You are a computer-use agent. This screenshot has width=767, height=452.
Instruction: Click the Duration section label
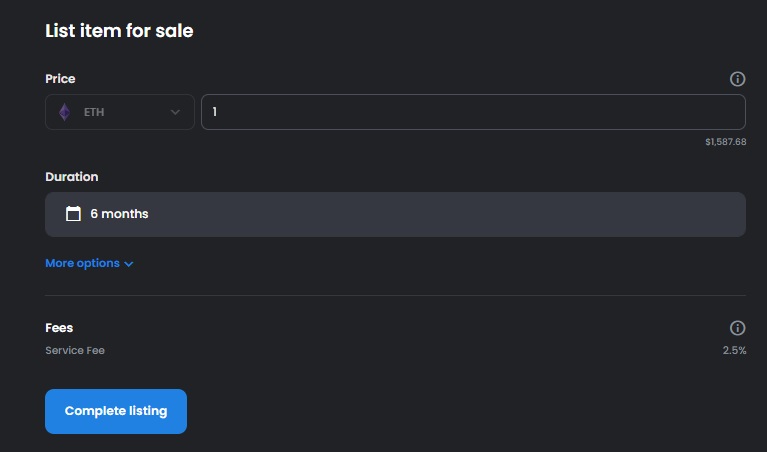click(71, 177)
